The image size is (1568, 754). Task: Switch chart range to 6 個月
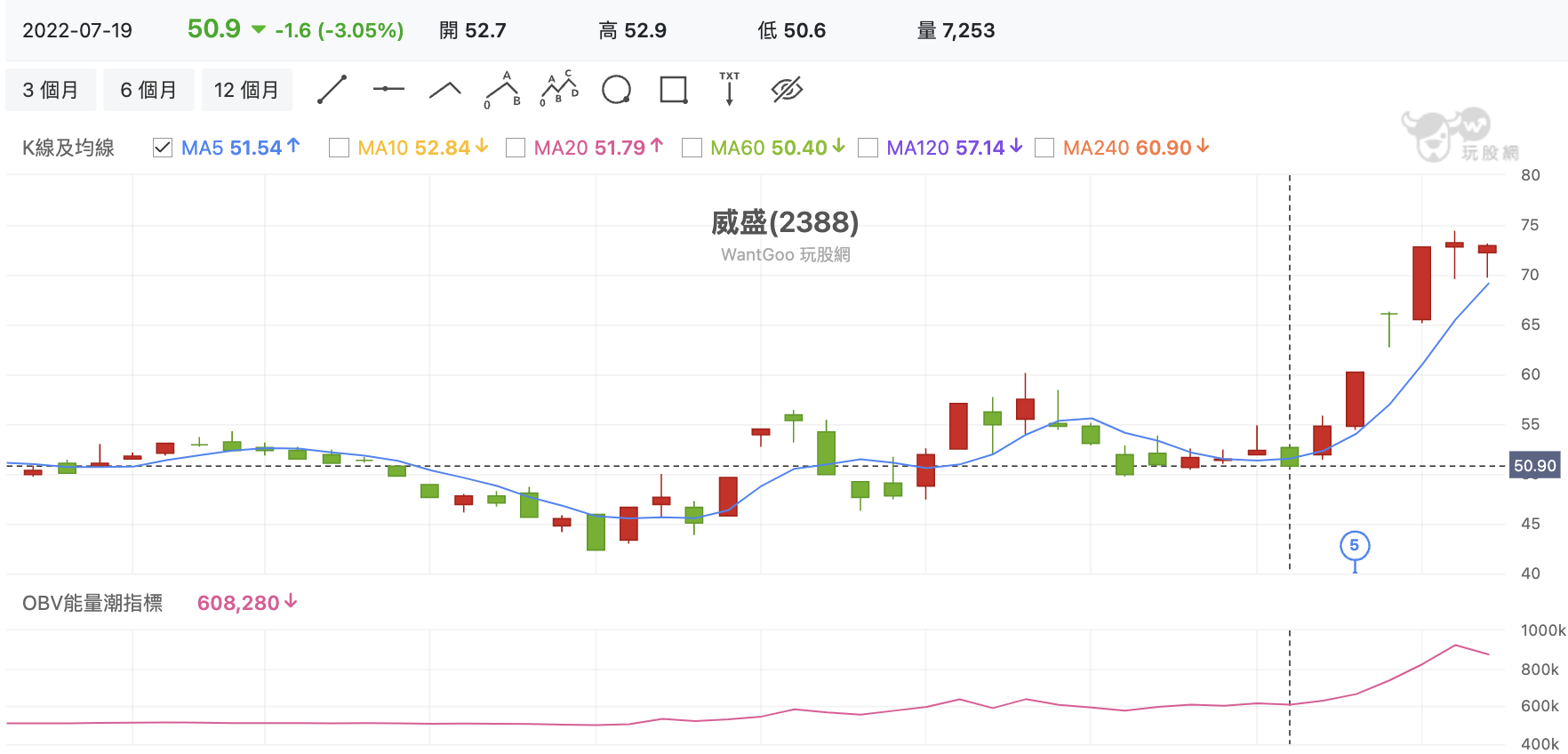[148, 90]
